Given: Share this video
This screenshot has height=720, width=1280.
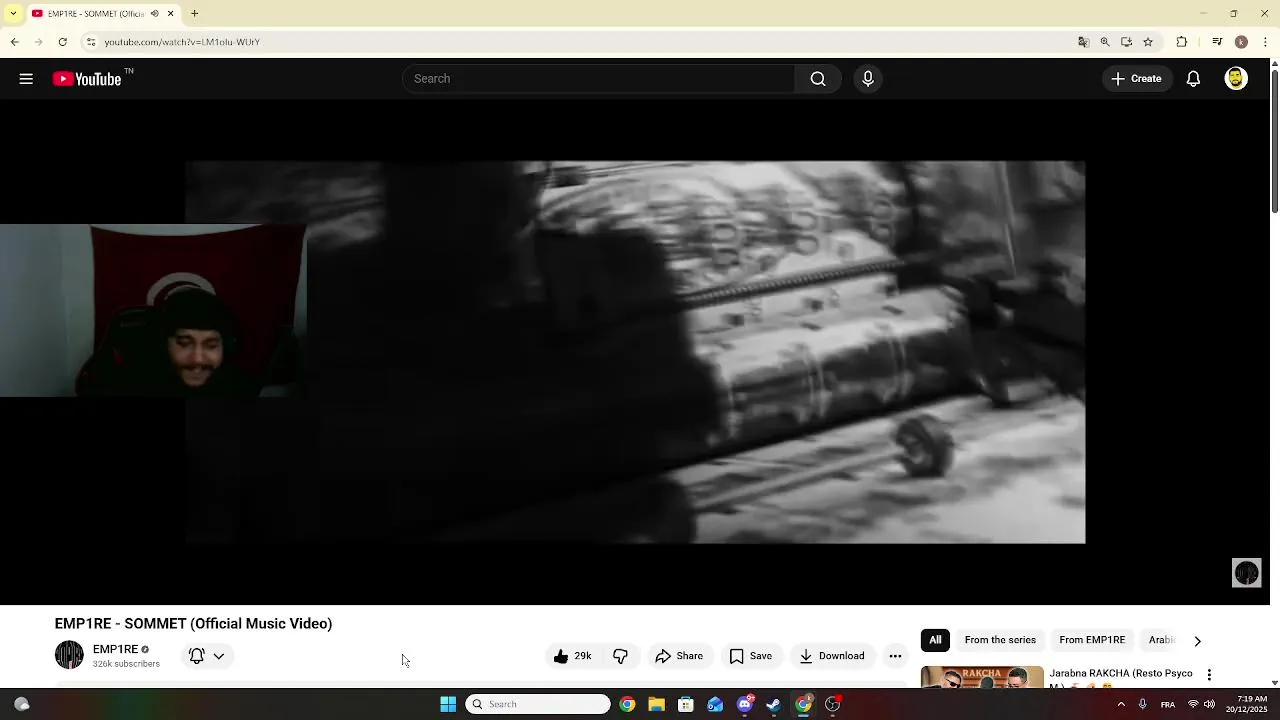Looking at the screenshot, I should click(679, 656).
